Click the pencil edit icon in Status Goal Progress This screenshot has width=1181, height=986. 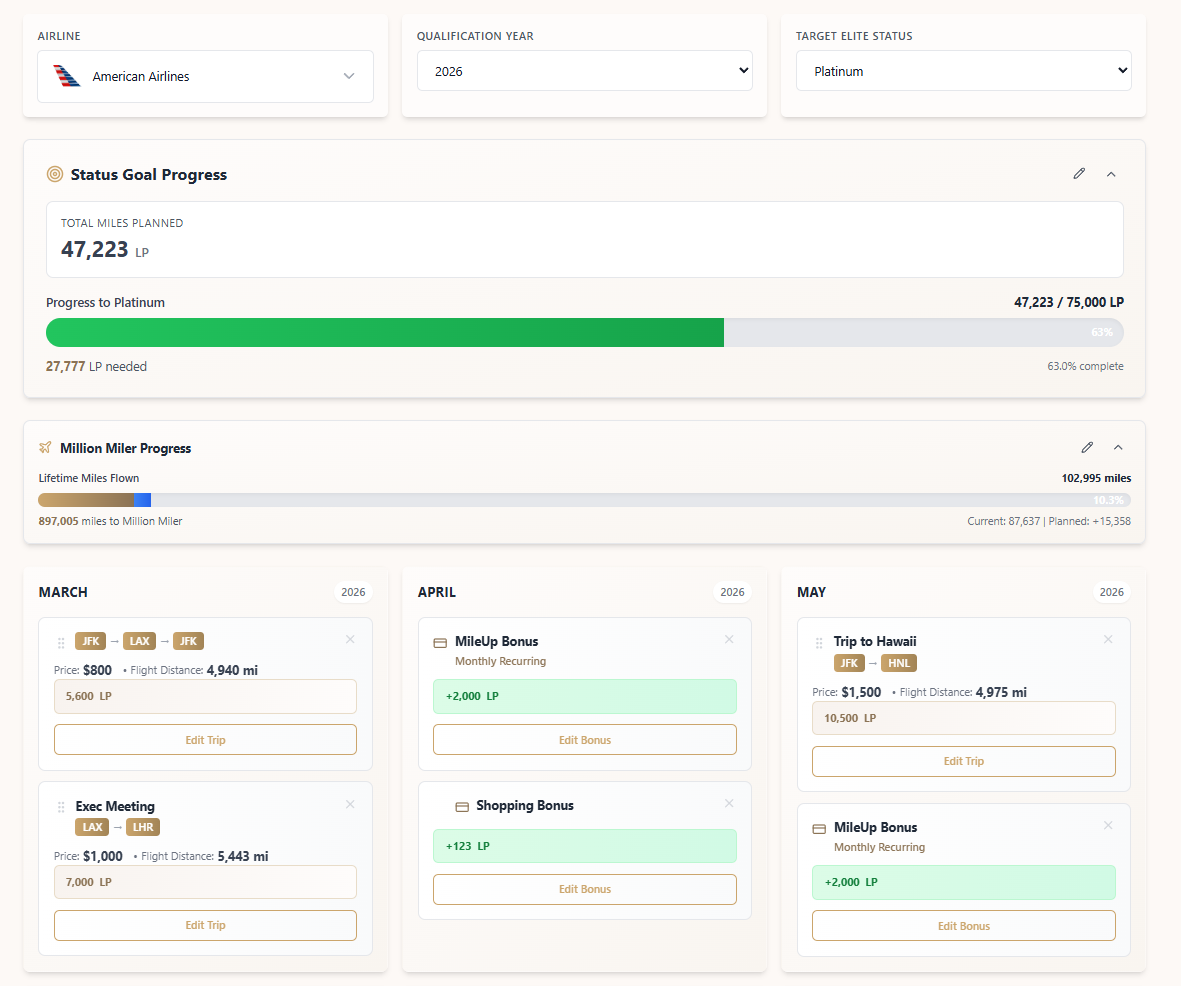pos(1079,174)
